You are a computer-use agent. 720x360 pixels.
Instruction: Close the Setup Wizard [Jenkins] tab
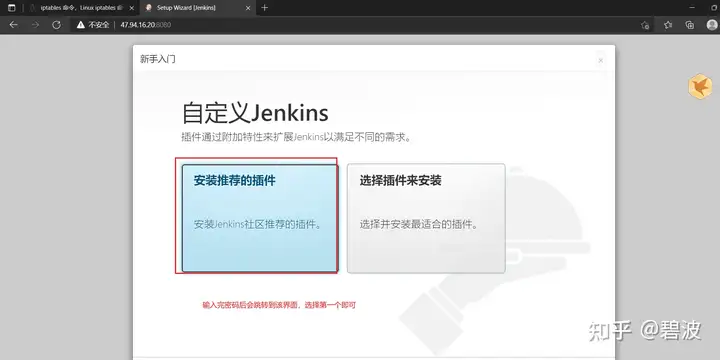pos(248,8)
